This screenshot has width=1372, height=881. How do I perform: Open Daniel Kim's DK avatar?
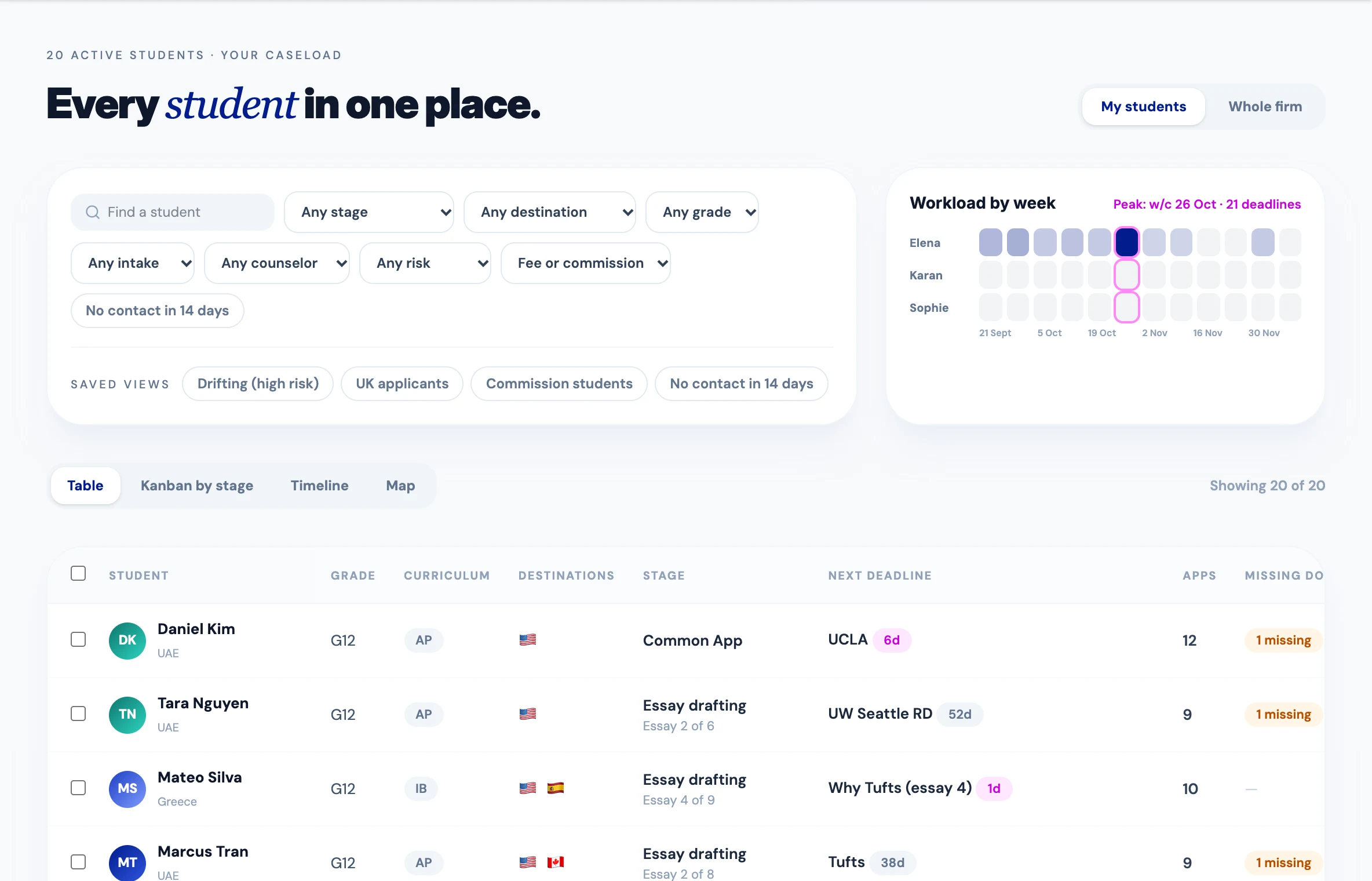pyautogui.click(x=127, y=640)
